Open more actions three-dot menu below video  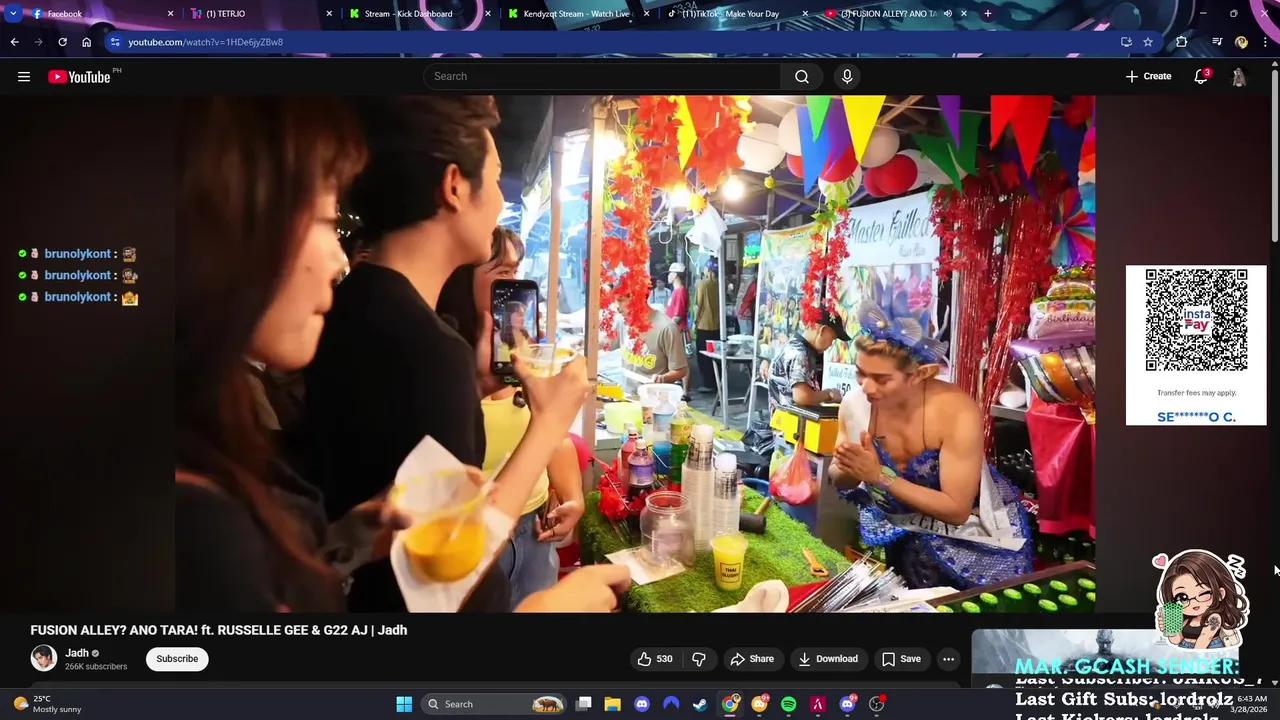(948, 659)
